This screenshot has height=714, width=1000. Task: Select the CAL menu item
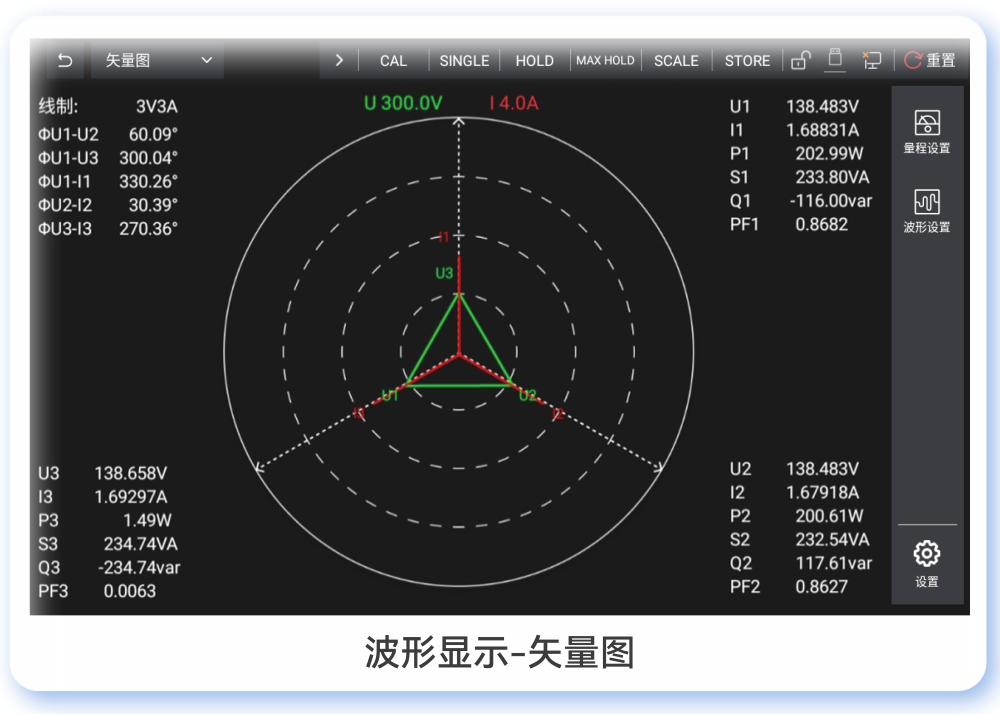pyautogui.click(x=393, y=60)
